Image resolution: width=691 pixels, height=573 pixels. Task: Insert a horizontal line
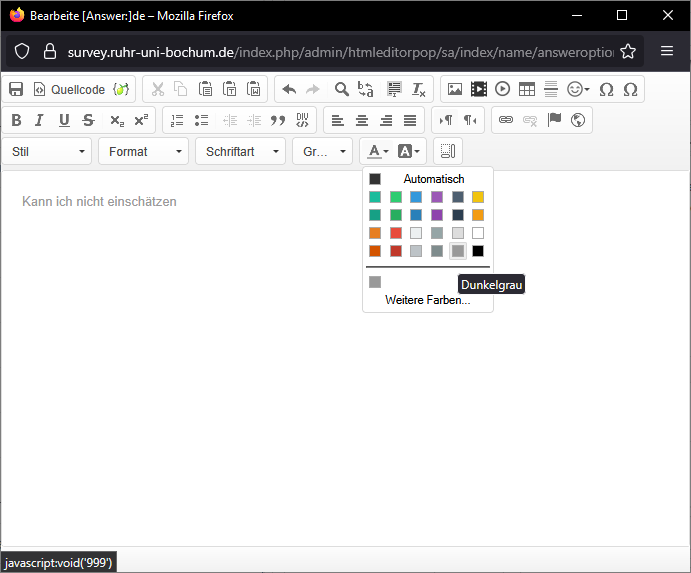551,89
